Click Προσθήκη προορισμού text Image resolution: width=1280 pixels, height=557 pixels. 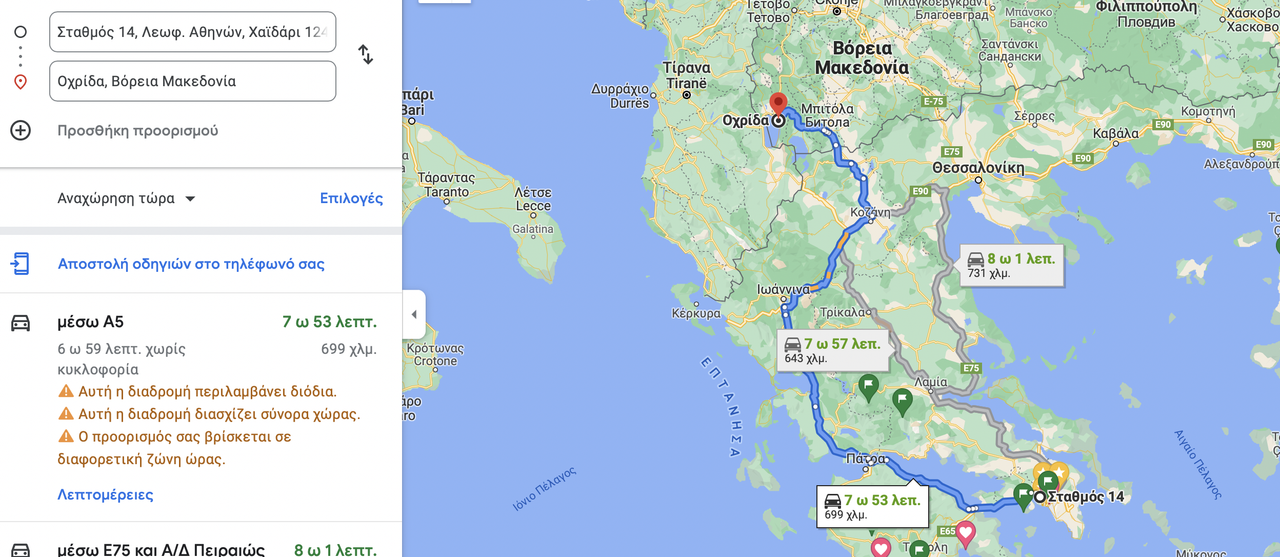[x=138, y=130]
